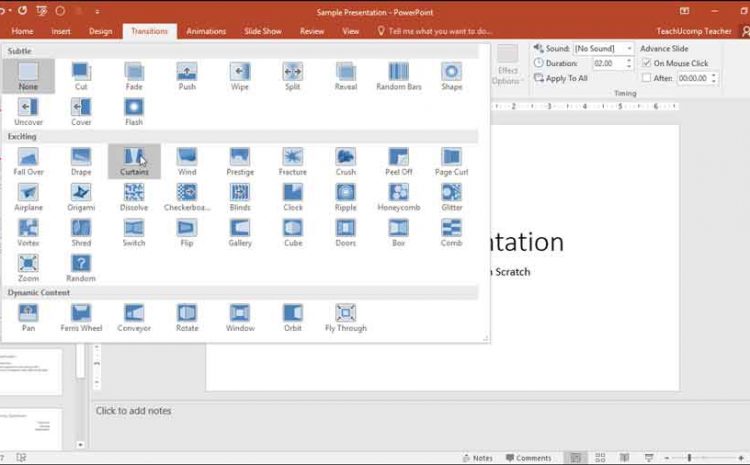This screenshot has width=750, height=465.
Task: Select the Origami transition
Action: [81, 197]
